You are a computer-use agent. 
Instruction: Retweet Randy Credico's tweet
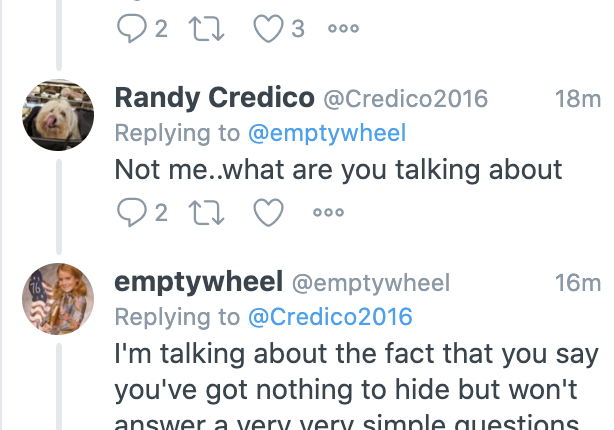207,212
